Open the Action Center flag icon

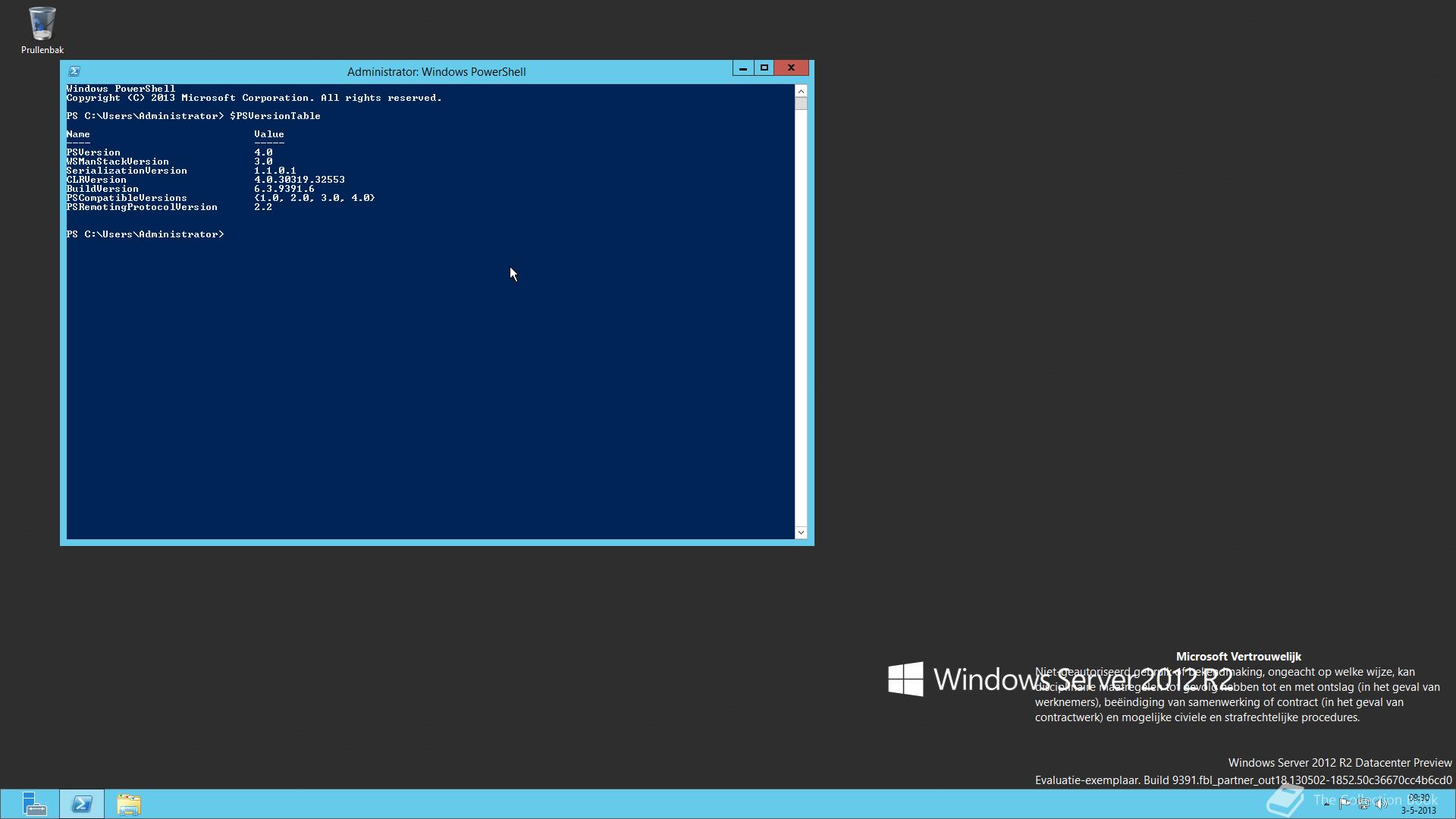[1345, 804]
